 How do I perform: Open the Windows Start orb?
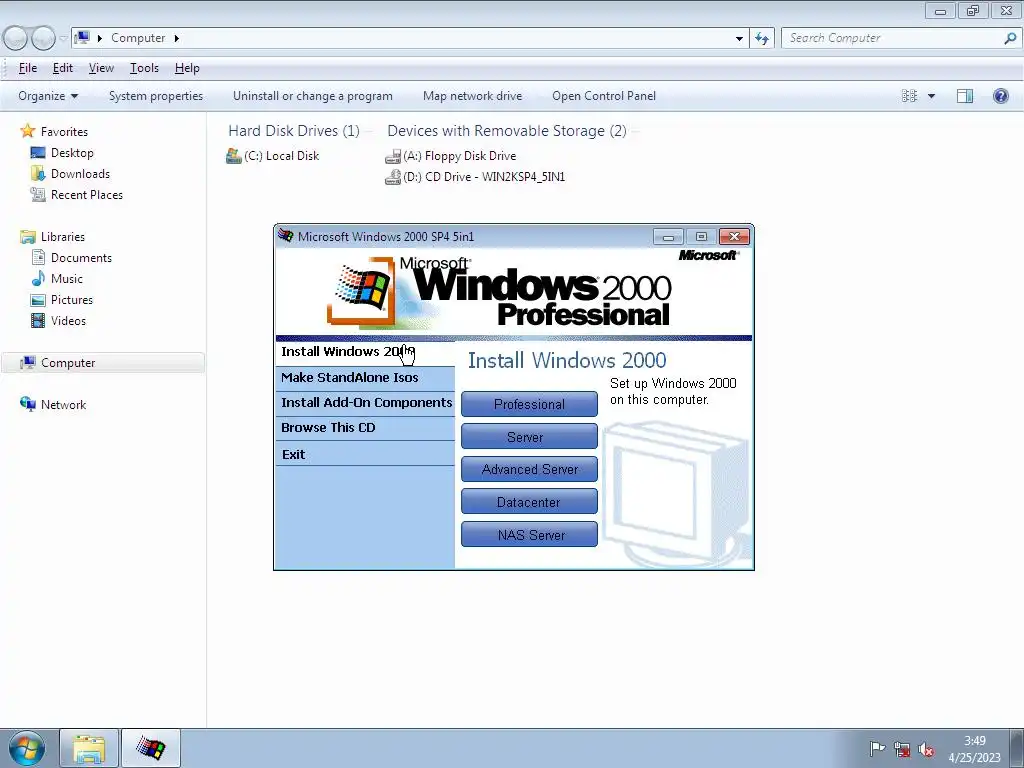(x=27, y=748)
